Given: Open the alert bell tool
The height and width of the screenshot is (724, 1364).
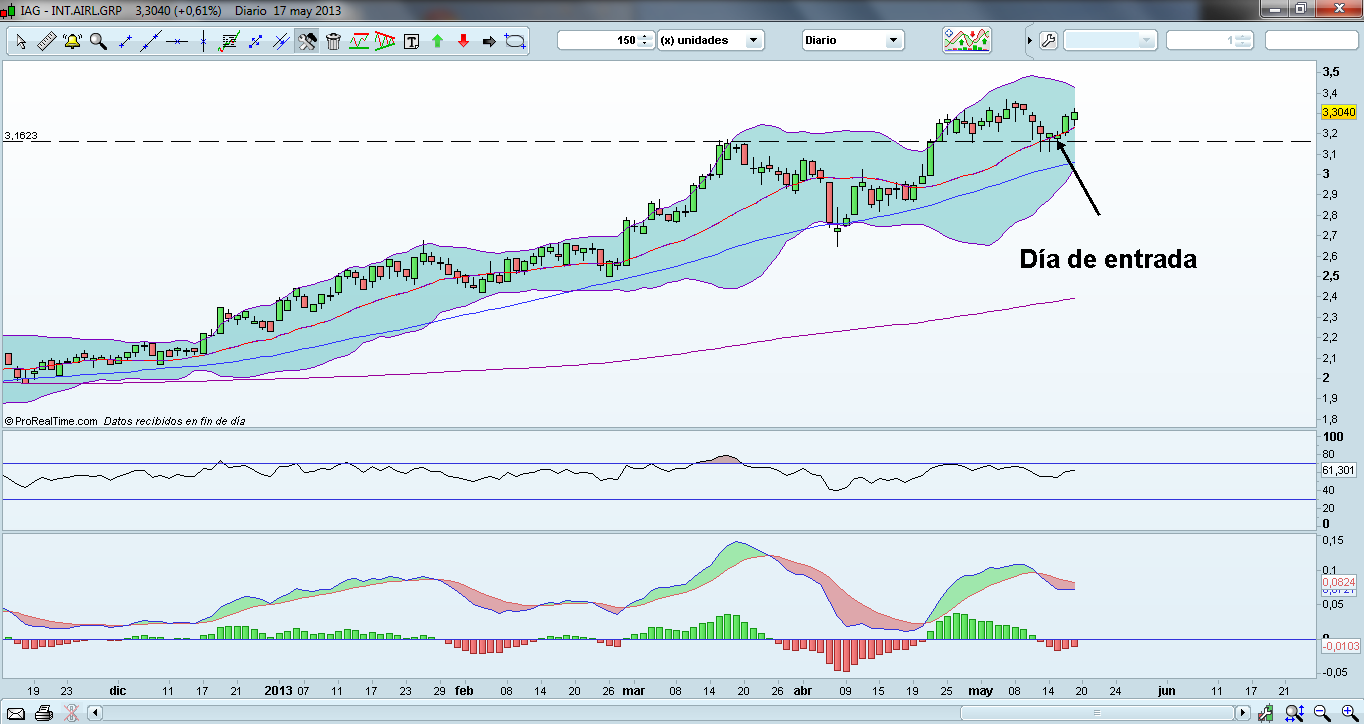Looking at the screenshot, I should [x=73, y=41].
